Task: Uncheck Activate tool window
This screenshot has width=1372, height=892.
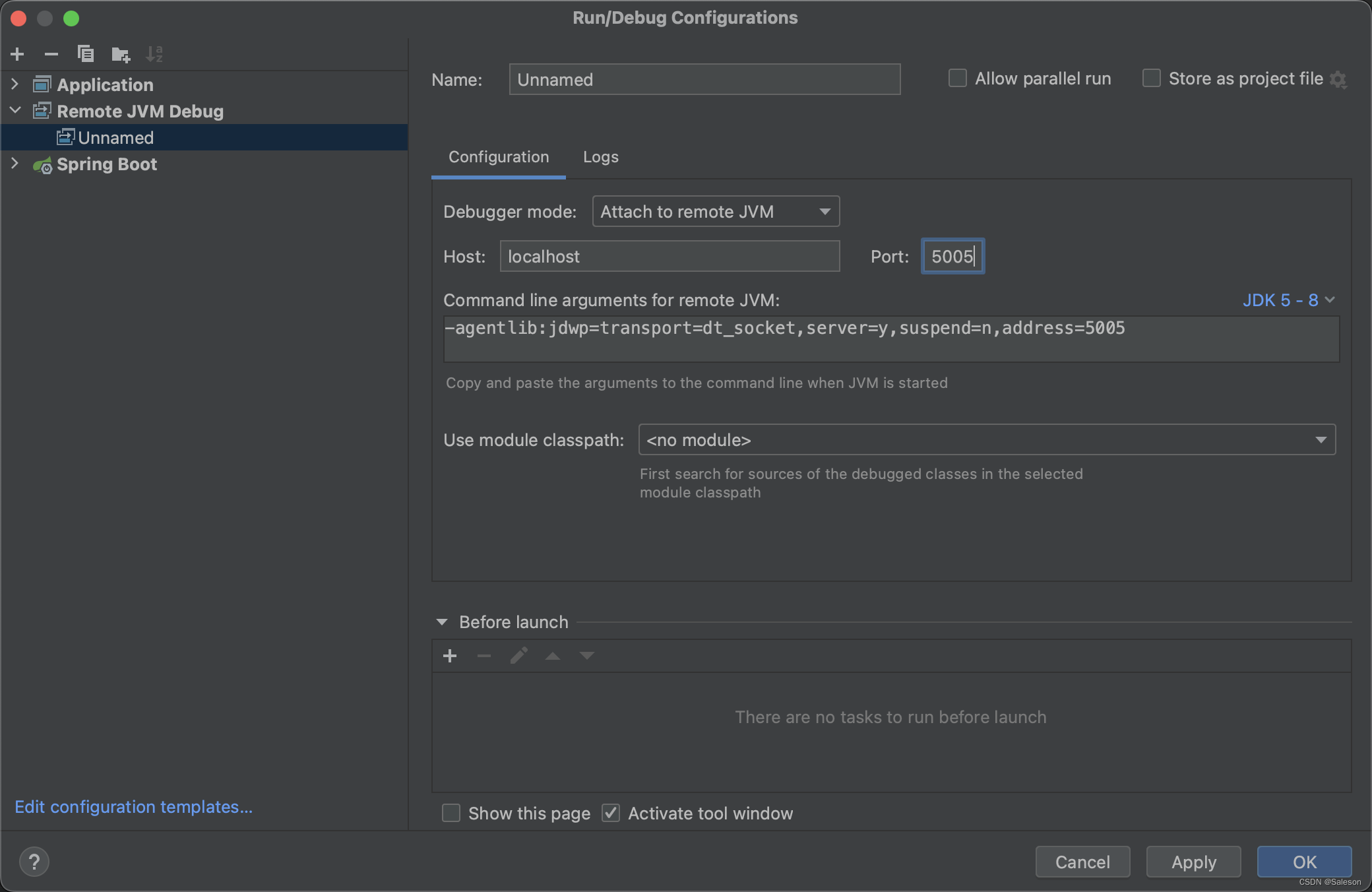Action: pos(611,813)
